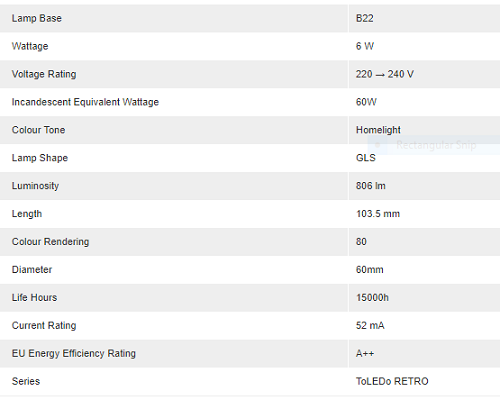Click EU Energy Efficiency Rating label
Image resolution: width=500 pixels, height=400 pixels.
pos(74,353)
